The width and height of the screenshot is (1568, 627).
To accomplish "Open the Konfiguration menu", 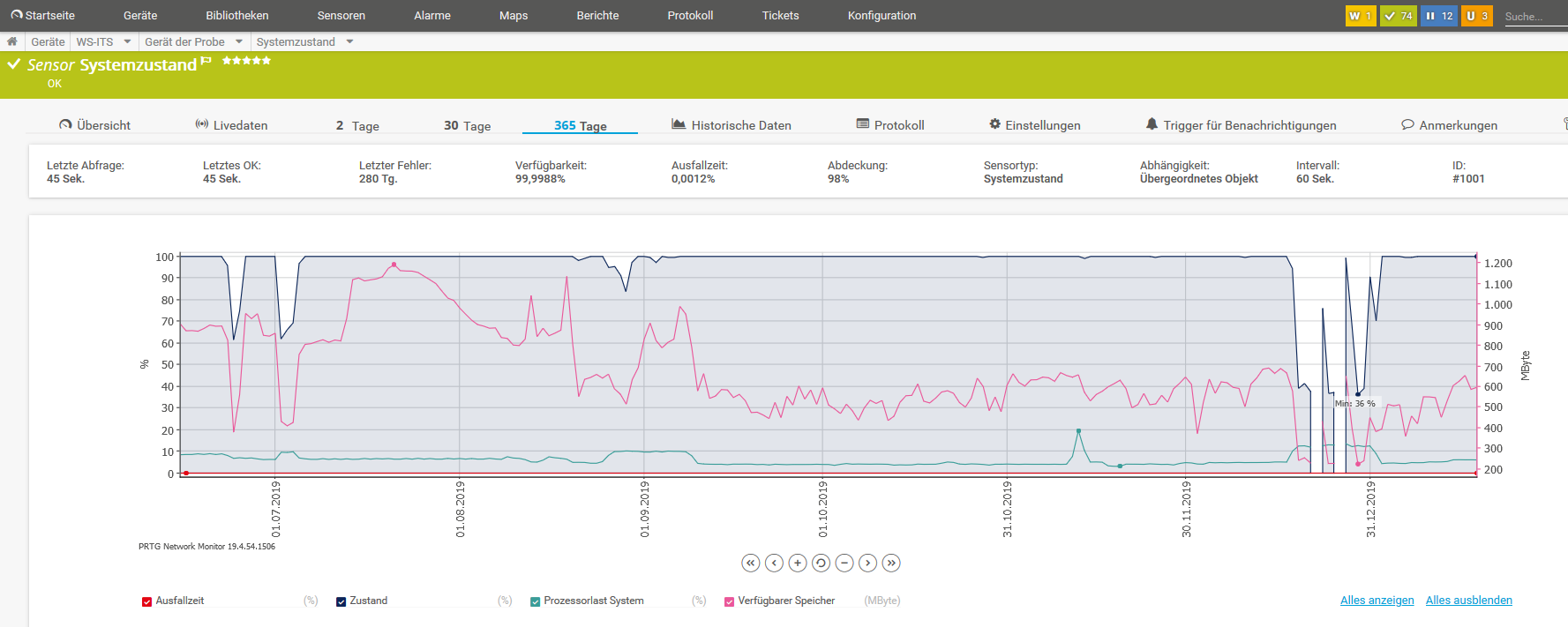I will coord(882,16).
